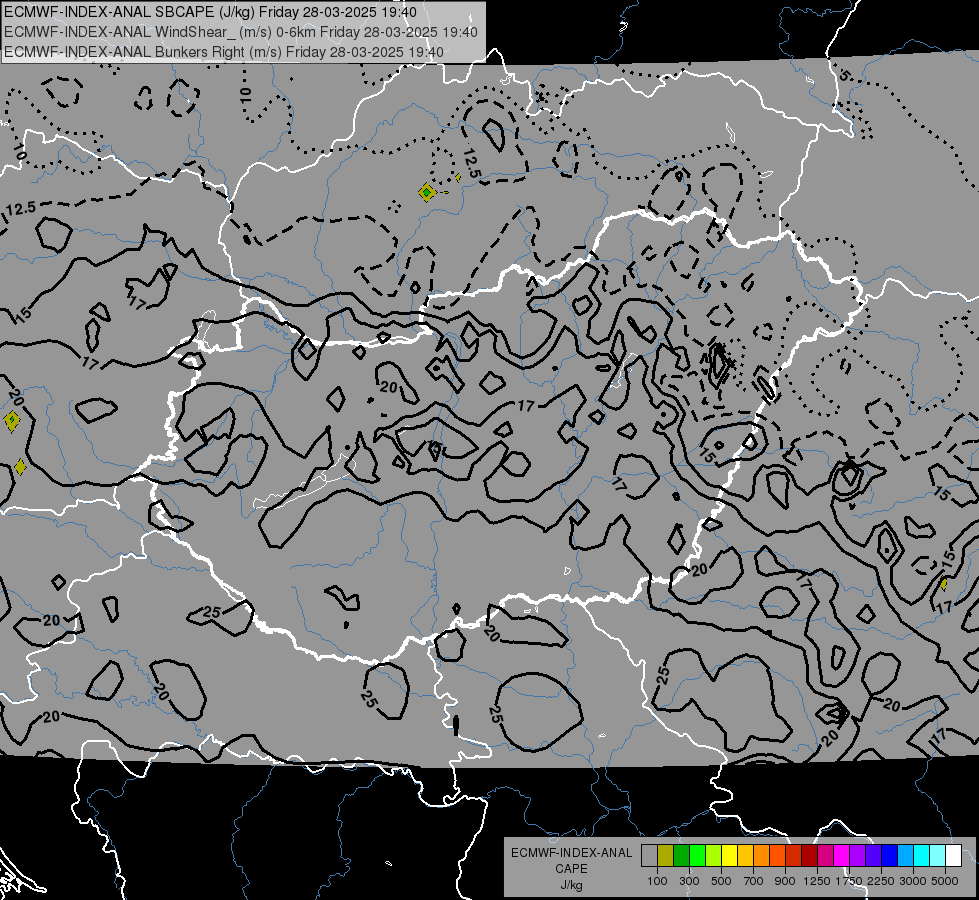Click the 300 value on the legend scale

pyautogui.click(x=689, y=881)
